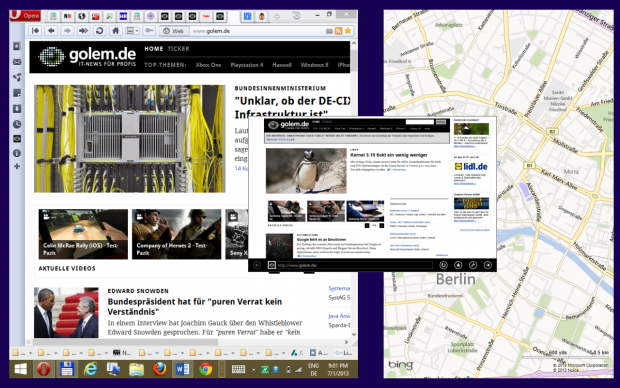Refresh page in the overlay browser

click(443, 265)
